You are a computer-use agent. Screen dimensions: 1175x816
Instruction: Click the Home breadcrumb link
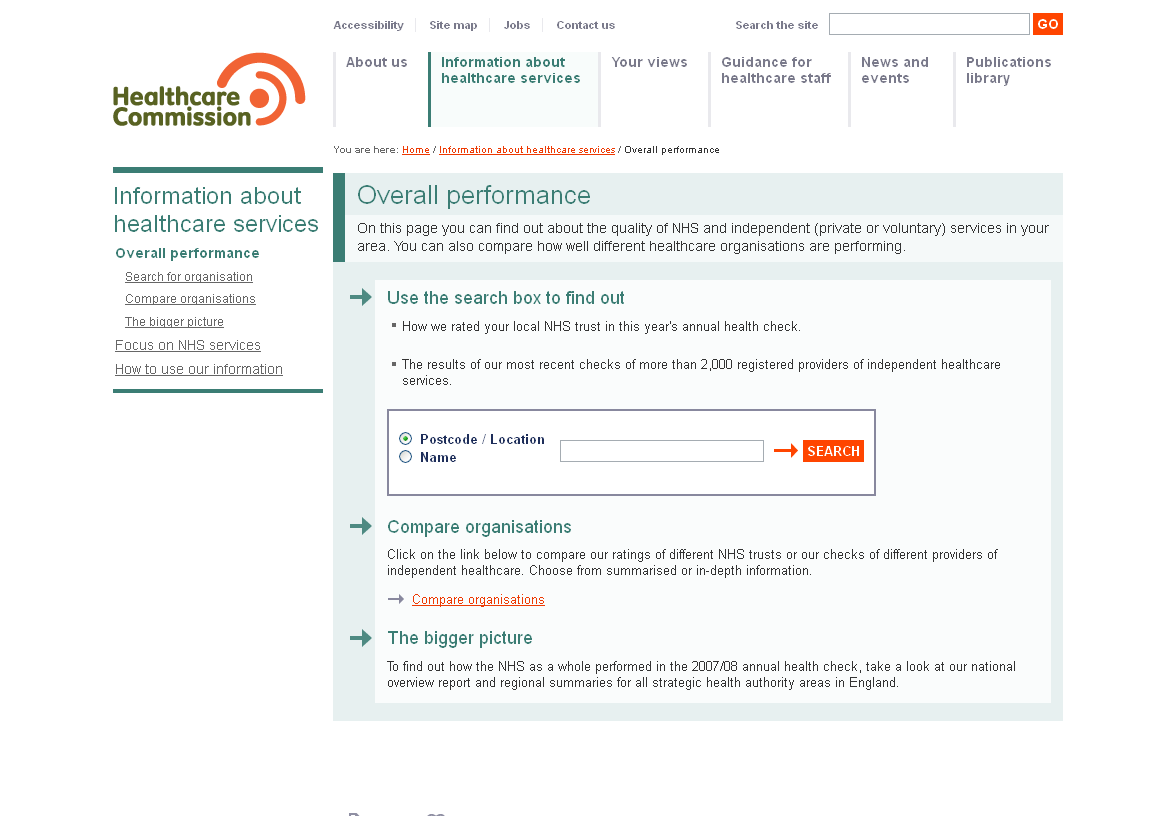[x=416, y=150]
